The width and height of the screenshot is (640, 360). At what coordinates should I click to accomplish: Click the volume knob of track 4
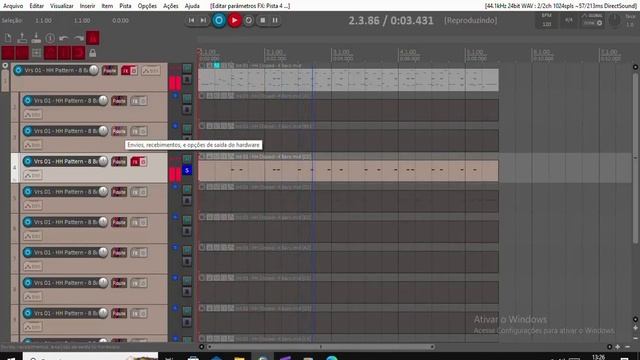[x=103, y=162]
